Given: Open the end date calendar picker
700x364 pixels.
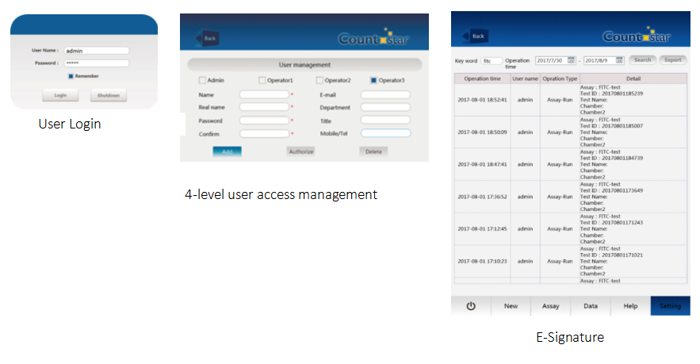Looking at the screenshot, I should pyautogui.click(x=619, y=60).
